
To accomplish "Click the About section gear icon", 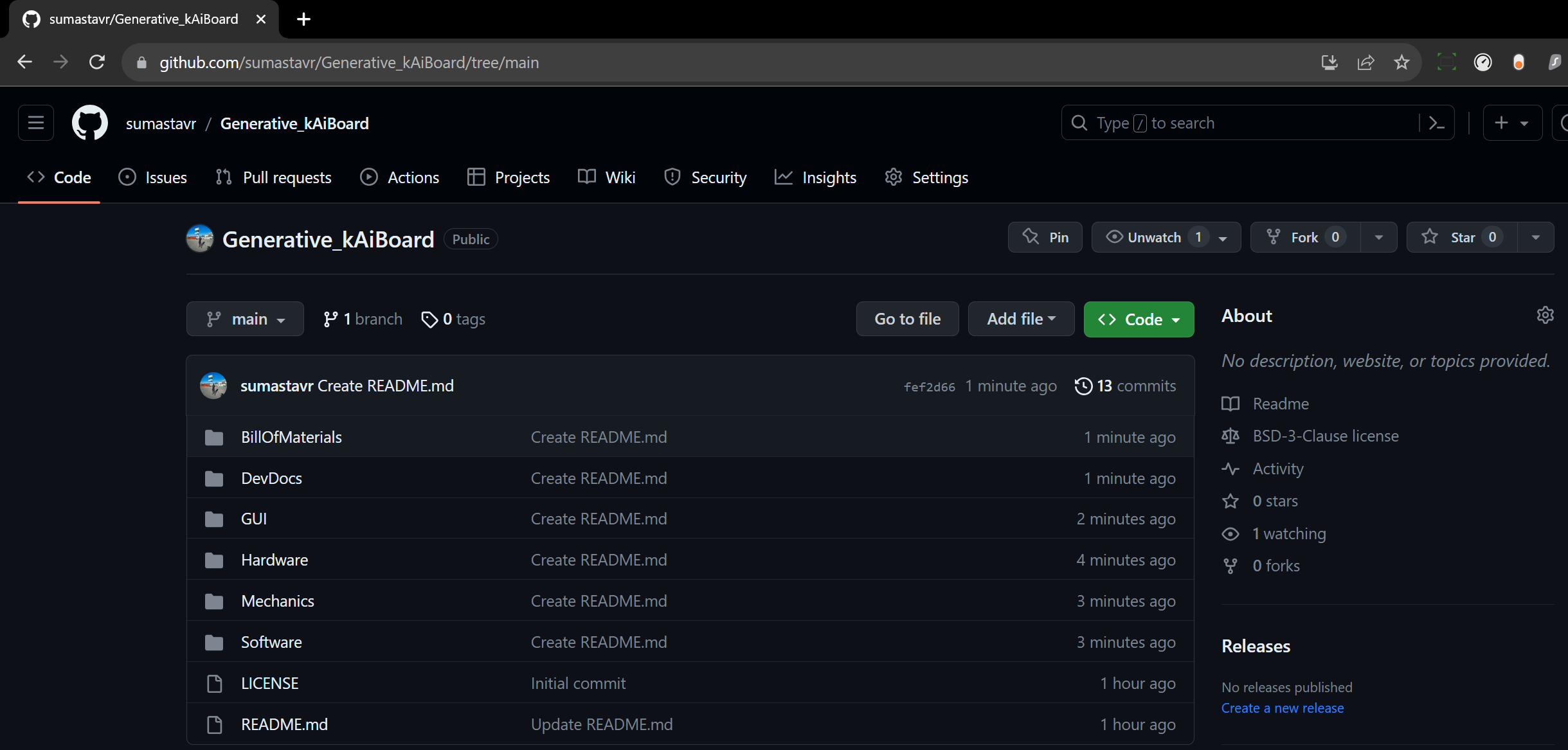I will click(1545, 315).
